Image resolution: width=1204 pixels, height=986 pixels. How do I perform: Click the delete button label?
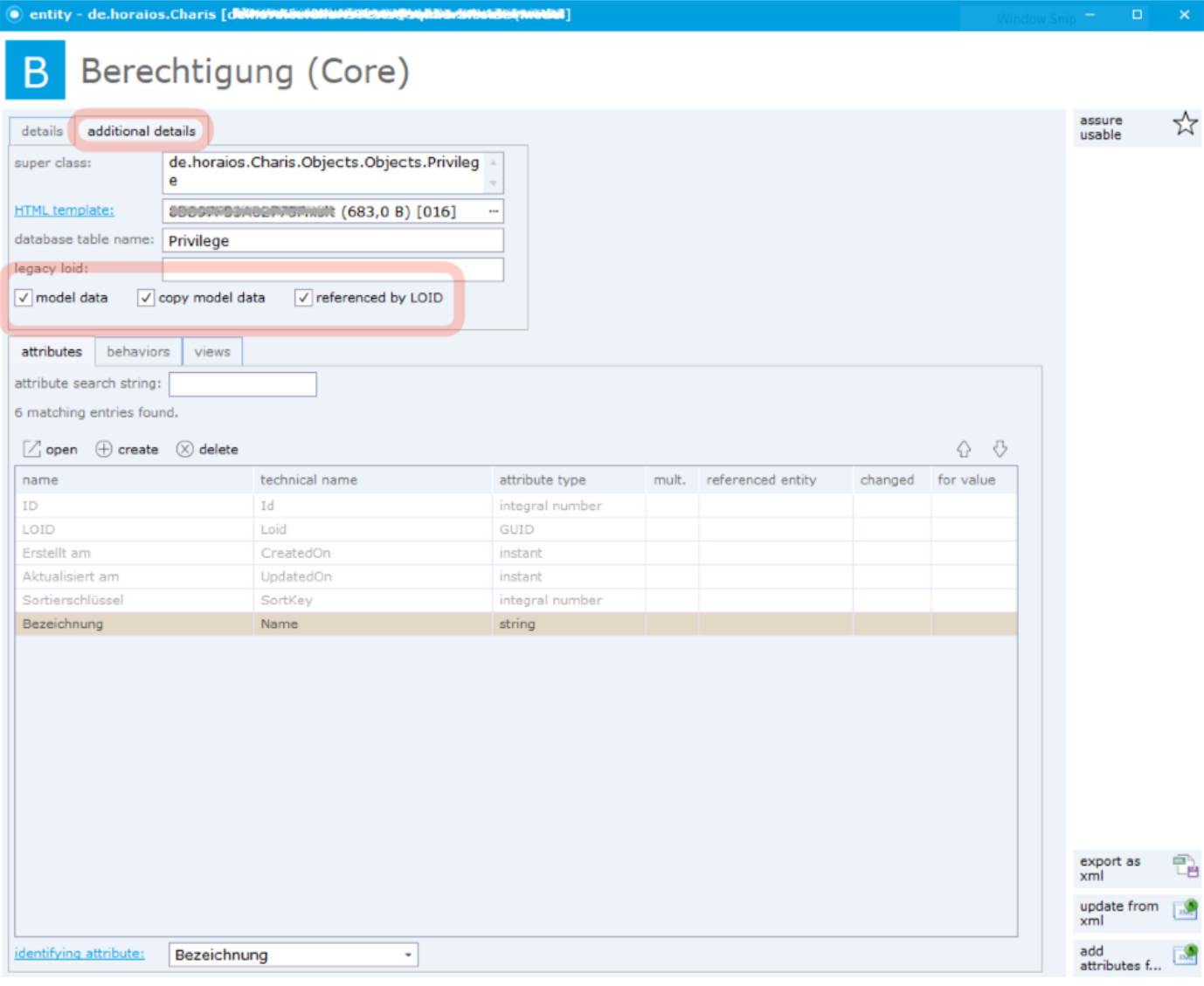point(218,450)
